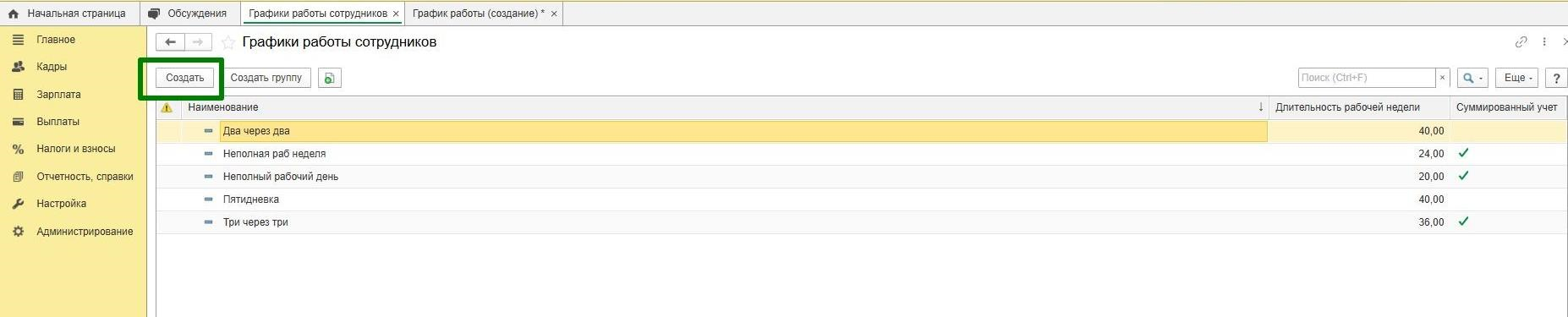Expand the Еще dropdown menu
Image resolution: width=1568 pixels, height=317 pixels.
pos(1518,78)
